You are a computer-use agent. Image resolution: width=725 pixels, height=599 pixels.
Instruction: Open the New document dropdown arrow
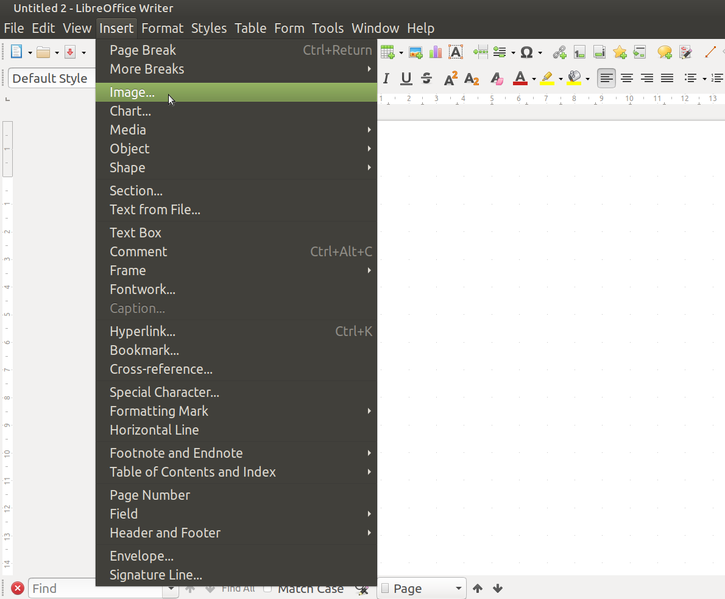[30, 53]
